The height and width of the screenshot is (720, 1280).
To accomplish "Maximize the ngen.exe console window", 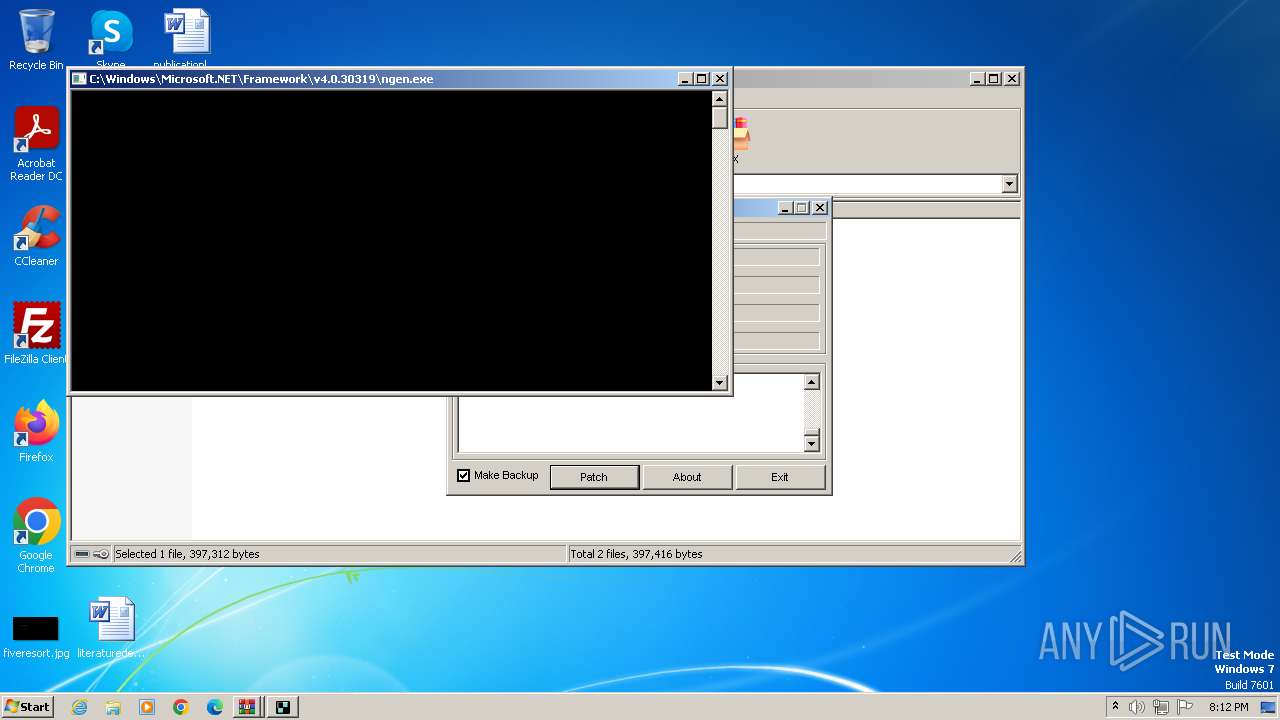I will (702, 79).
